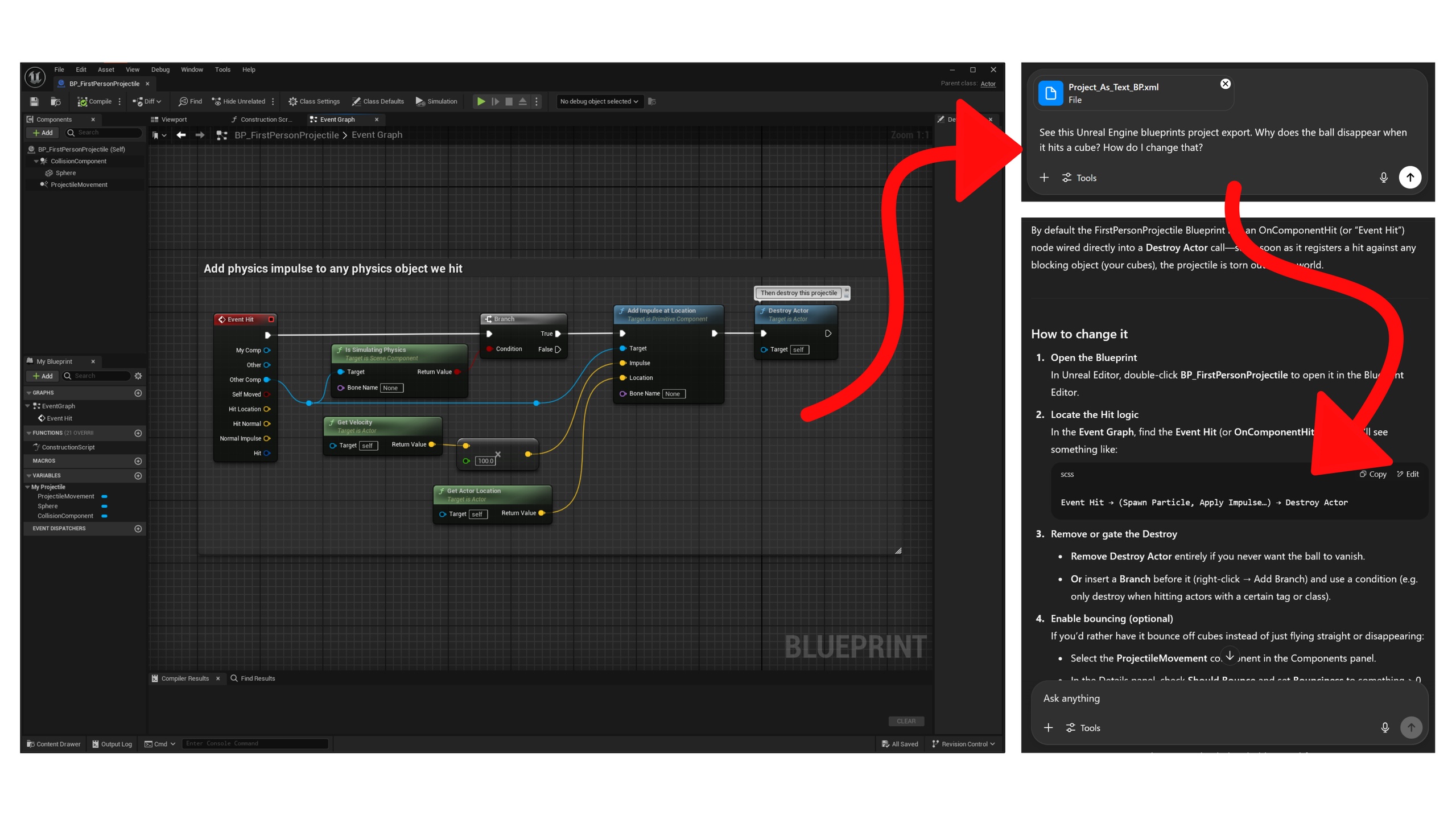Switch to the Viewport tab
This screenshot has height=819, width=1456.
tap(169, 120)
